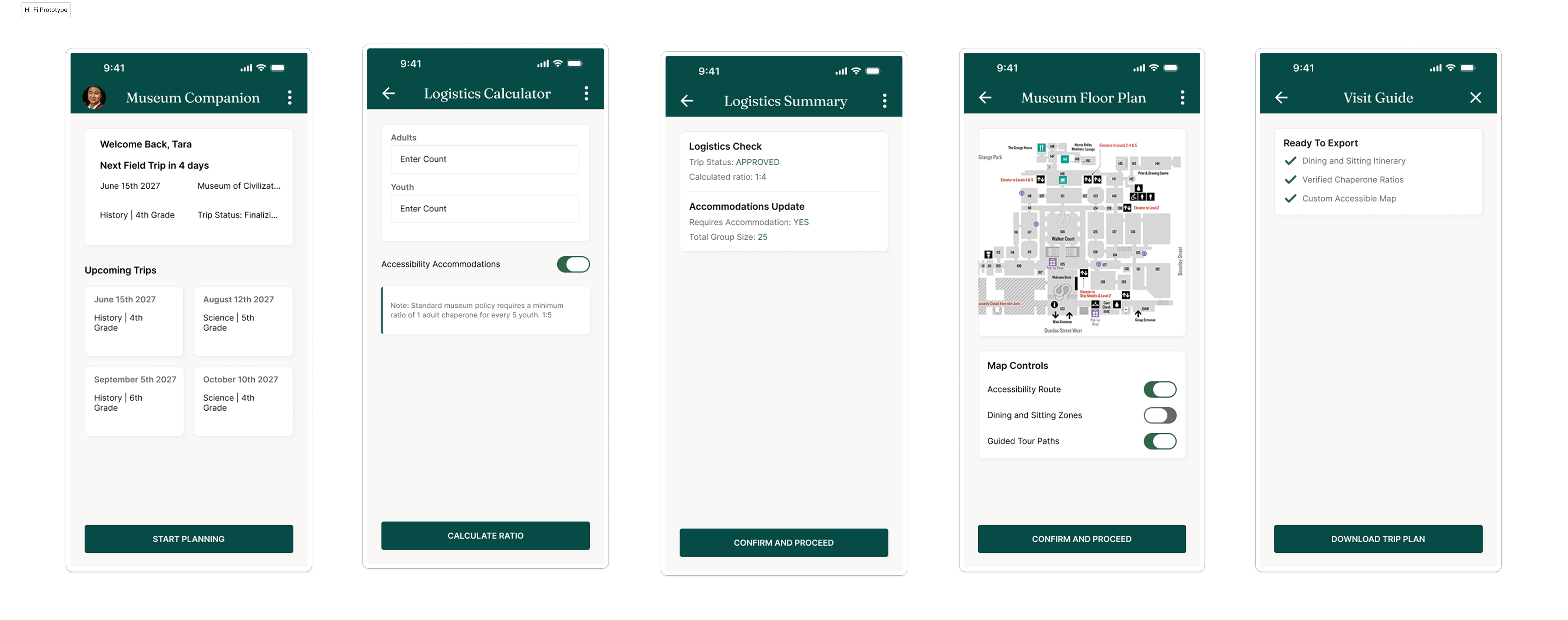This screenshot has width=1568, height=620.
Task: Tap the CALCULATE RATIO button
Action: [485, 536]
